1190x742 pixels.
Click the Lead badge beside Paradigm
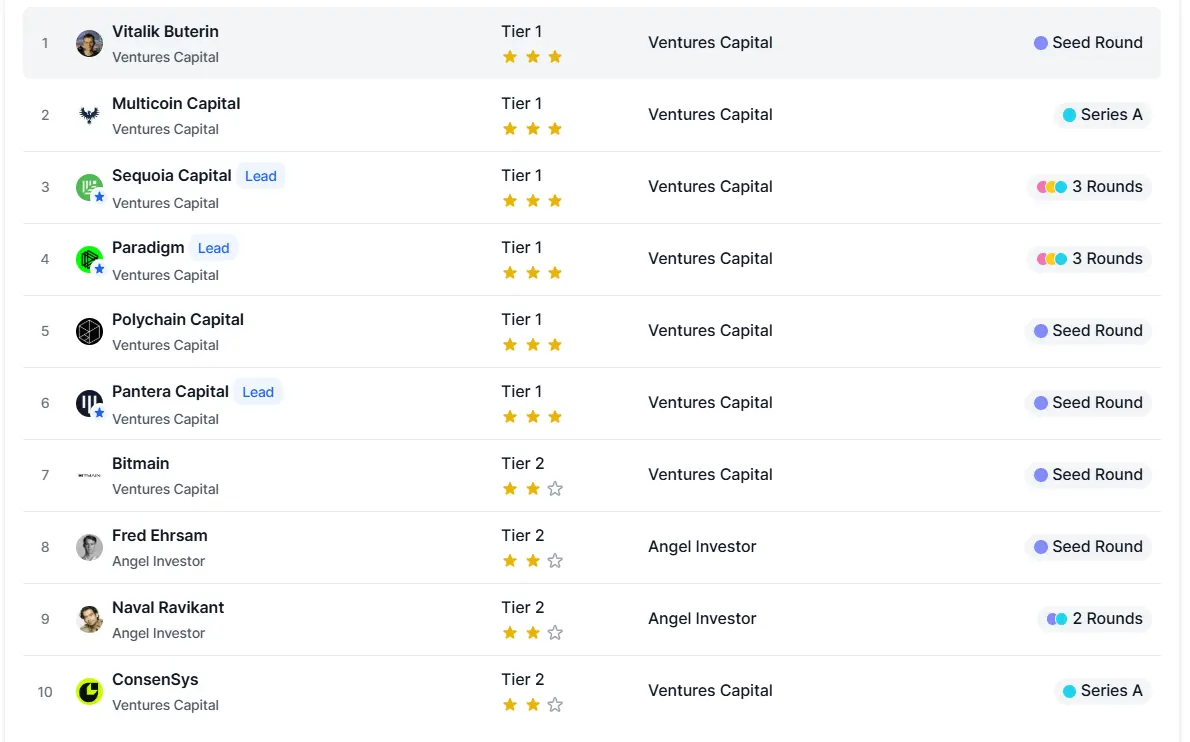click(214, 248)
